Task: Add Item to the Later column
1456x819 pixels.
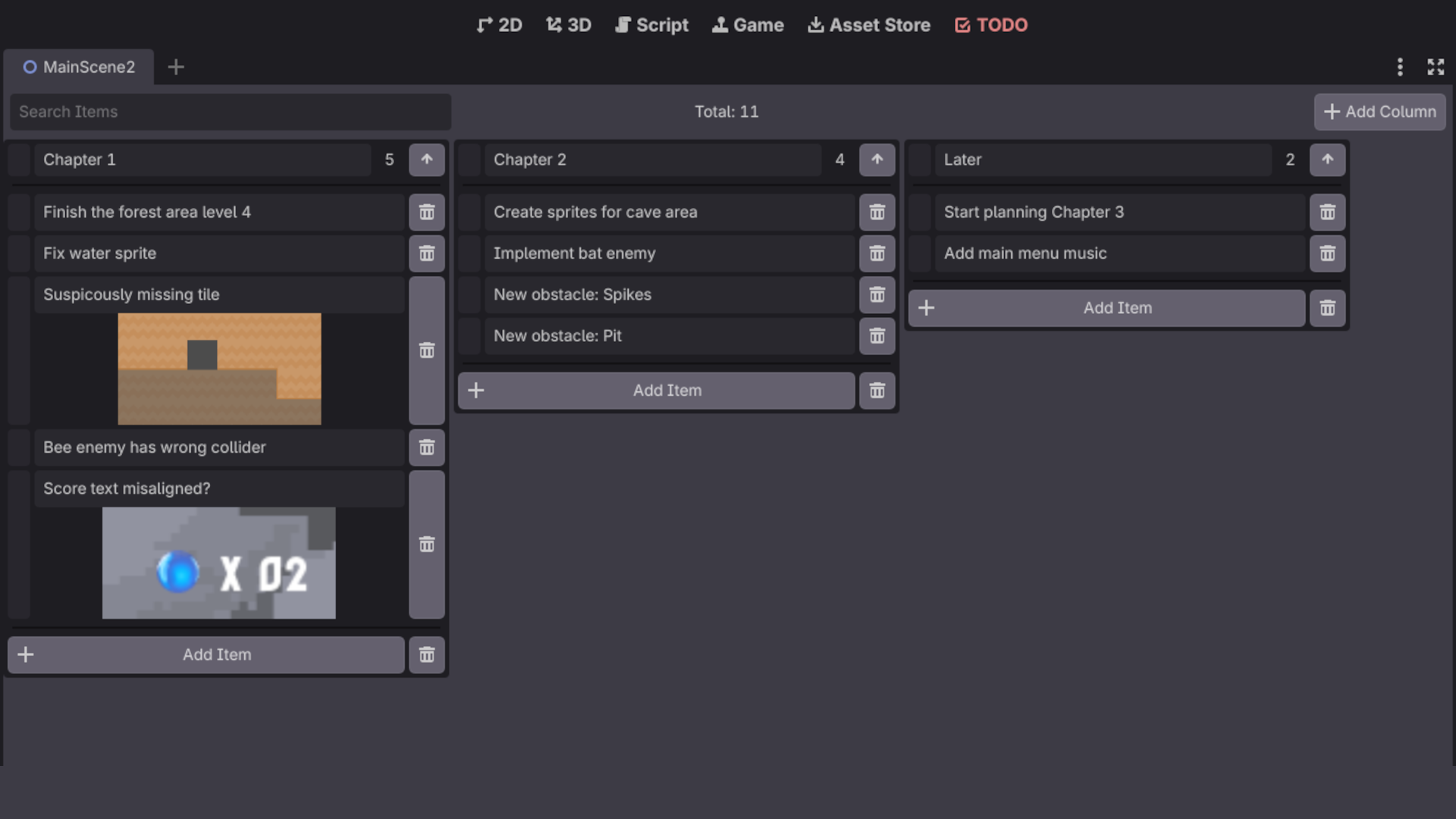Action: tap(1107, 308)
